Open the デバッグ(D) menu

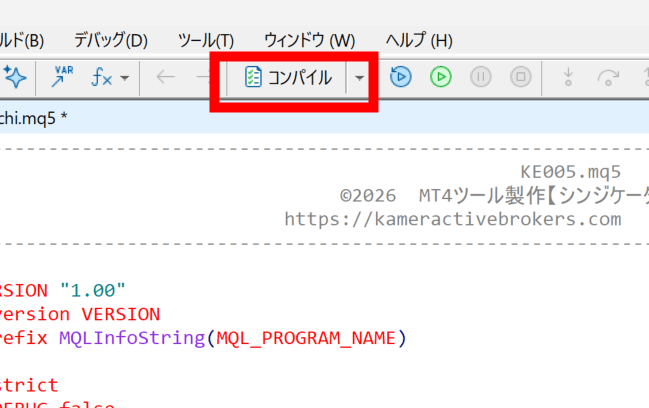coord(111,41)
